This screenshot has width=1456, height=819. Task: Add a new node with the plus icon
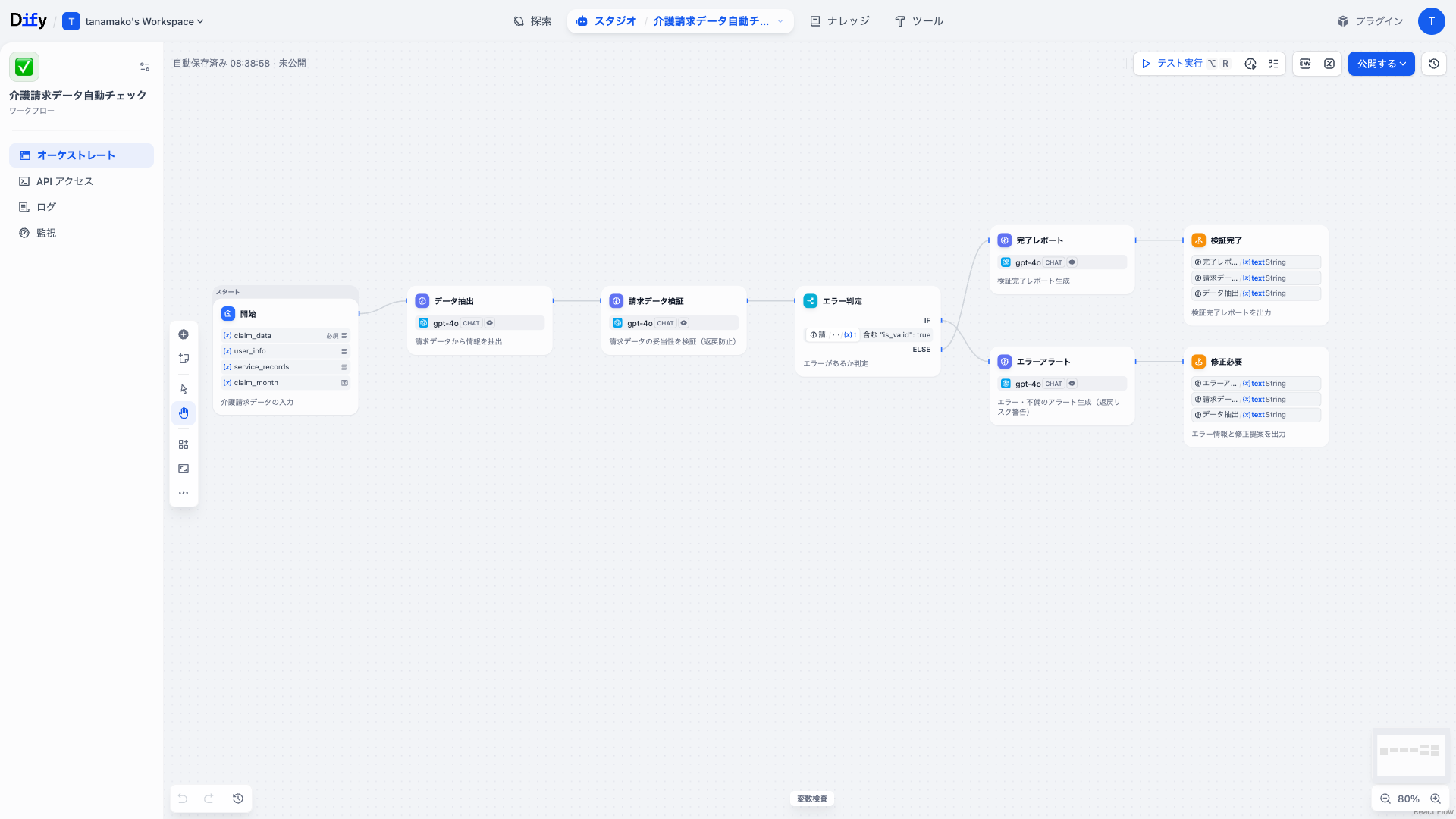tap(184, 334)
